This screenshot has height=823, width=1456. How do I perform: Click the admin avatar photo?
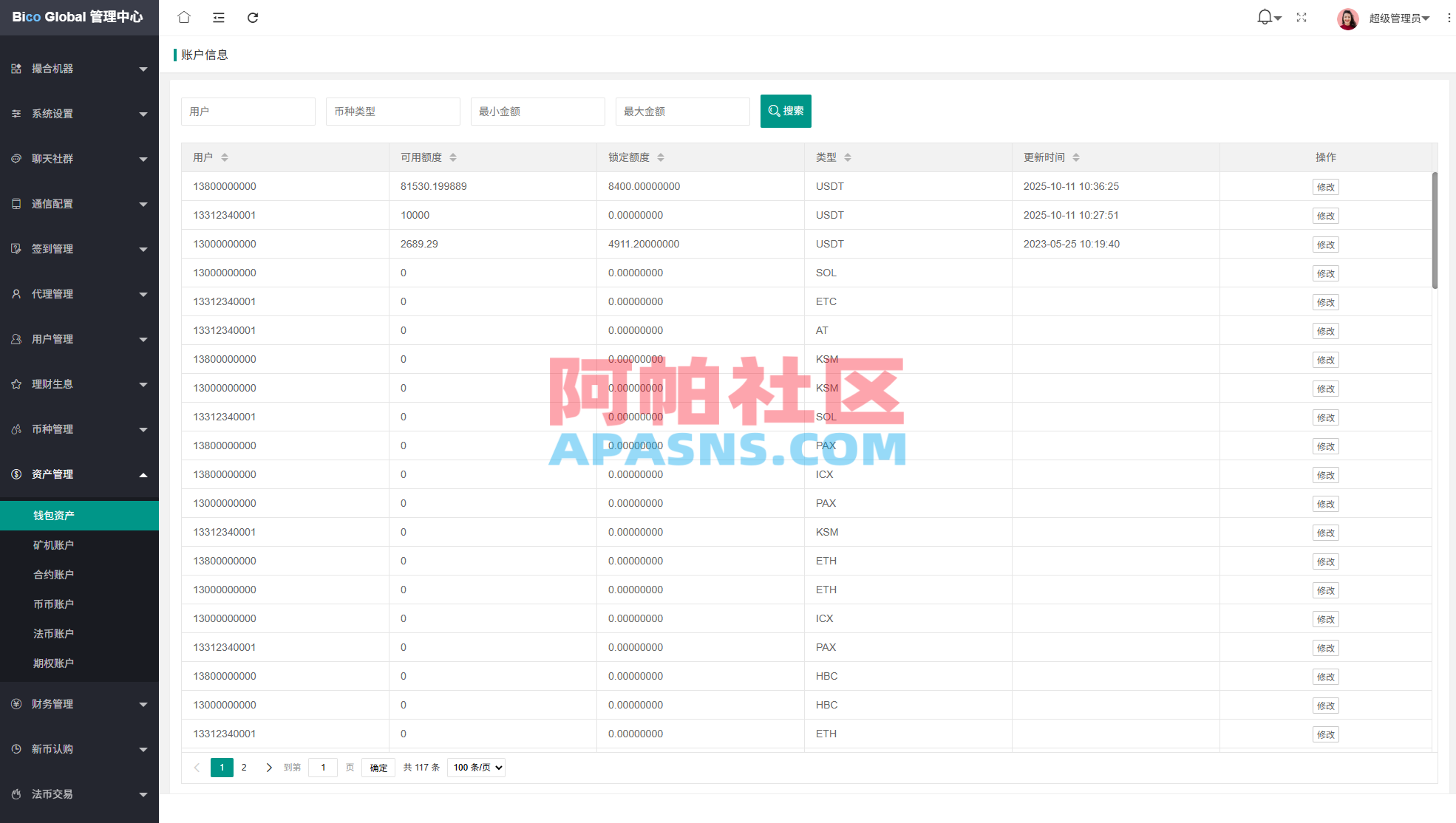pos(1347,18)
